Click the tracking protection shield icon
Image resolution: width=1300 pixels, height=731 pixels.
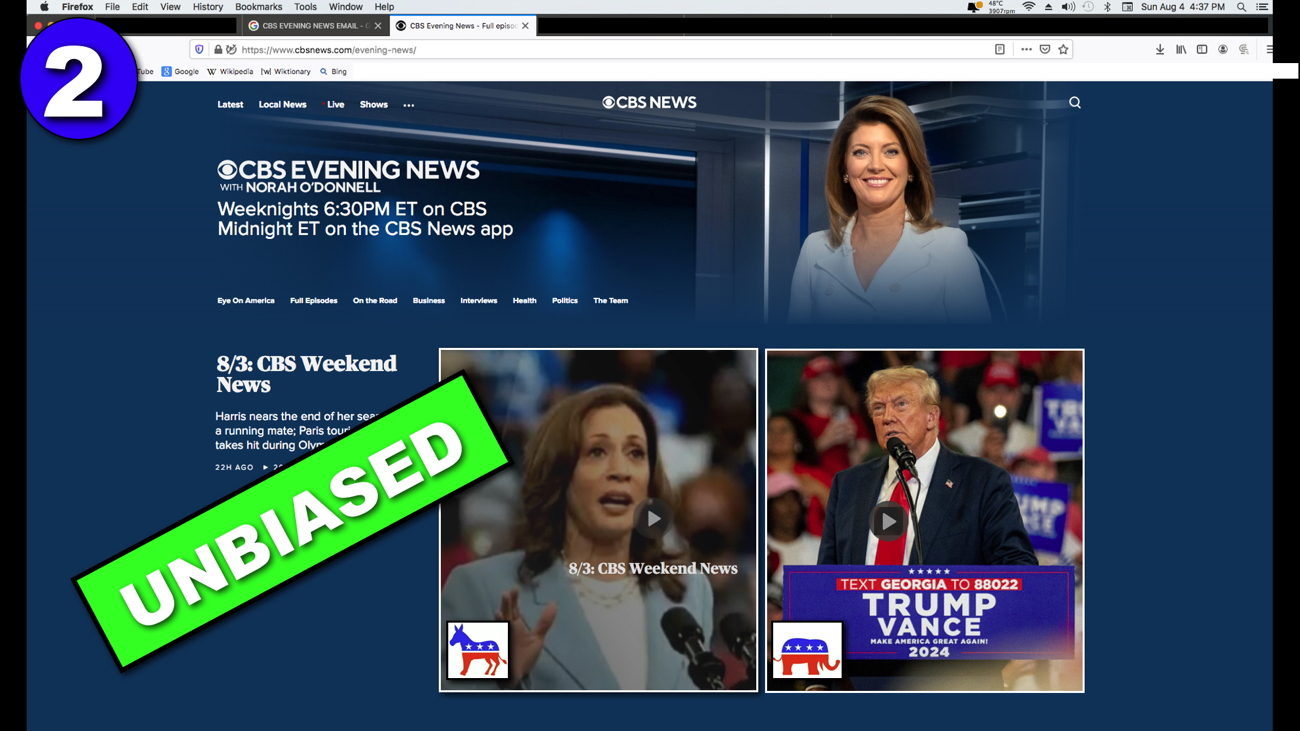click(x=199, y=49)
